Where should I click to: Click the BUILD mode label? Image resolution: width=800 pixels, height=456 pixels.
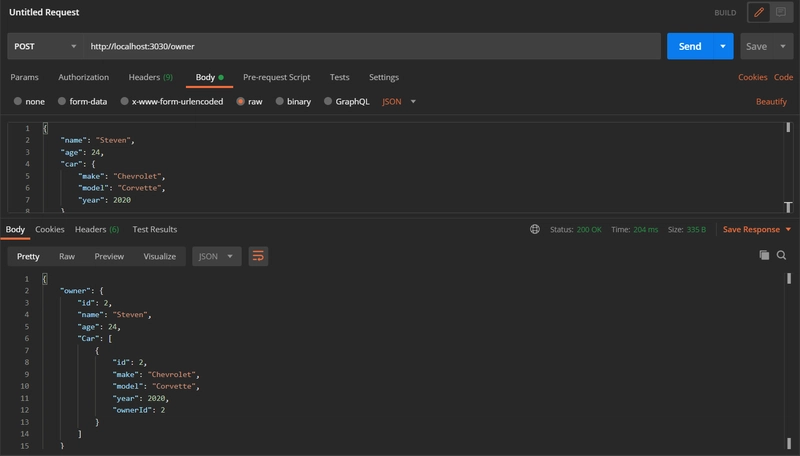pos(725,13)
